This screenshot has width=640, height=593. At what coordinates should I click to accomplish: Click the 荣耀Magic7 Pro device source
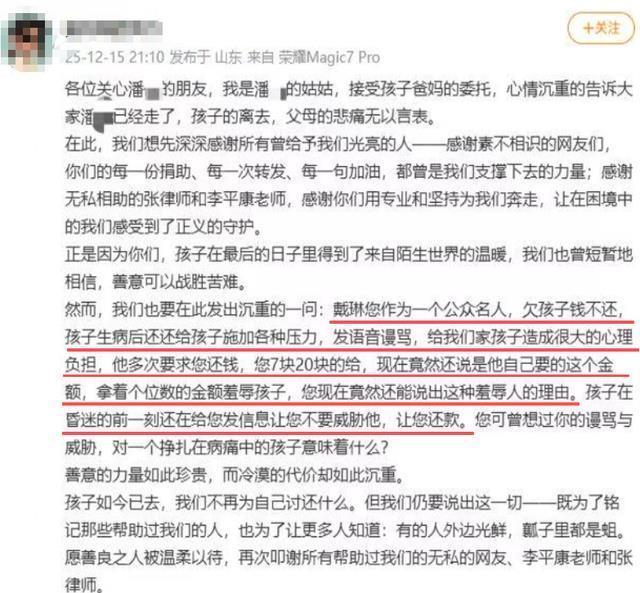pyautogui.click(x=329, y=57)
